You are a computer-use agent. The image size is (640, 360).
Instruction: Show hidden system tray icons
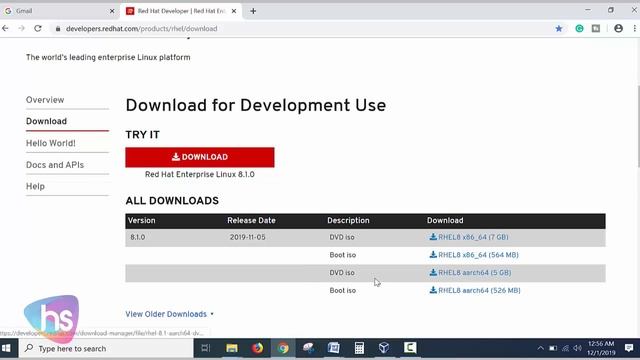(540, 348)
